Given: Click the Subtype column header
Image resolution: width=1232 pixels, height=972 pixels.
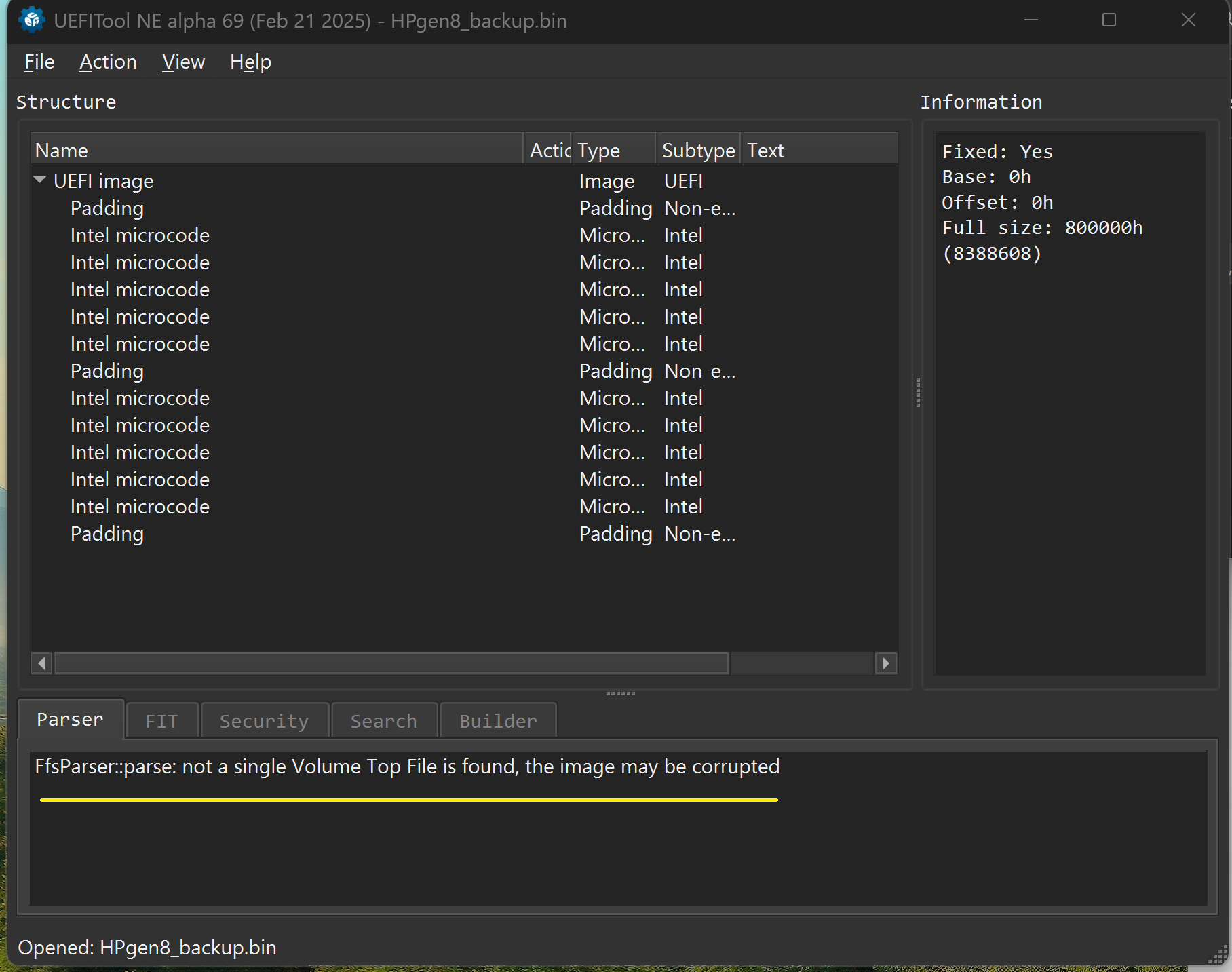Looking at the screenshot, I should click(x=697, y=150).
